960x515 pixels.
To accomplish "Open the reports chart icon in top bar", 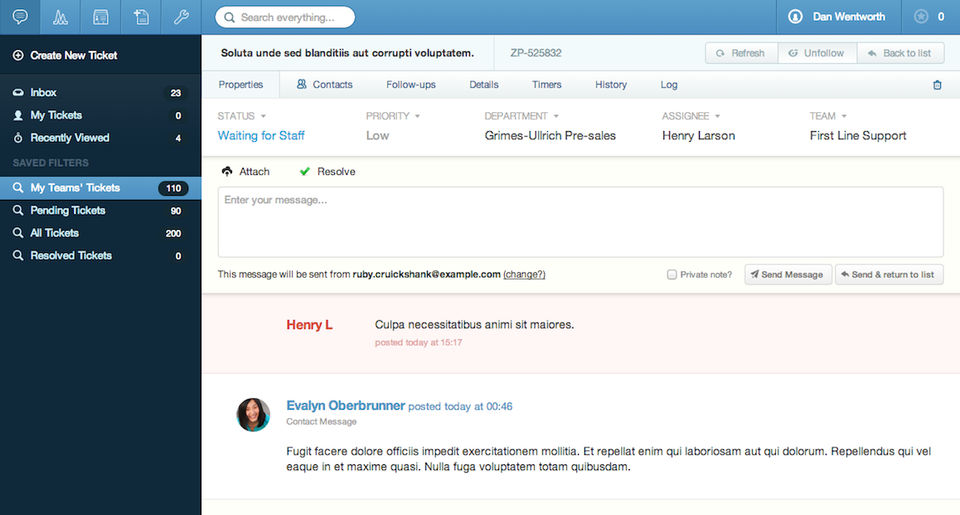I will click(60, 17).
